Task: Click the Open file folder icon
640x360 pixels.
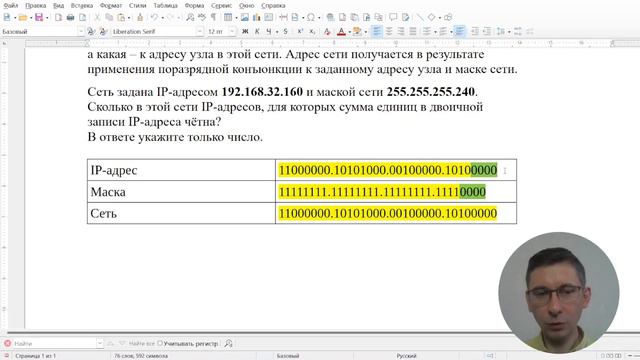Action: [22, 17]
